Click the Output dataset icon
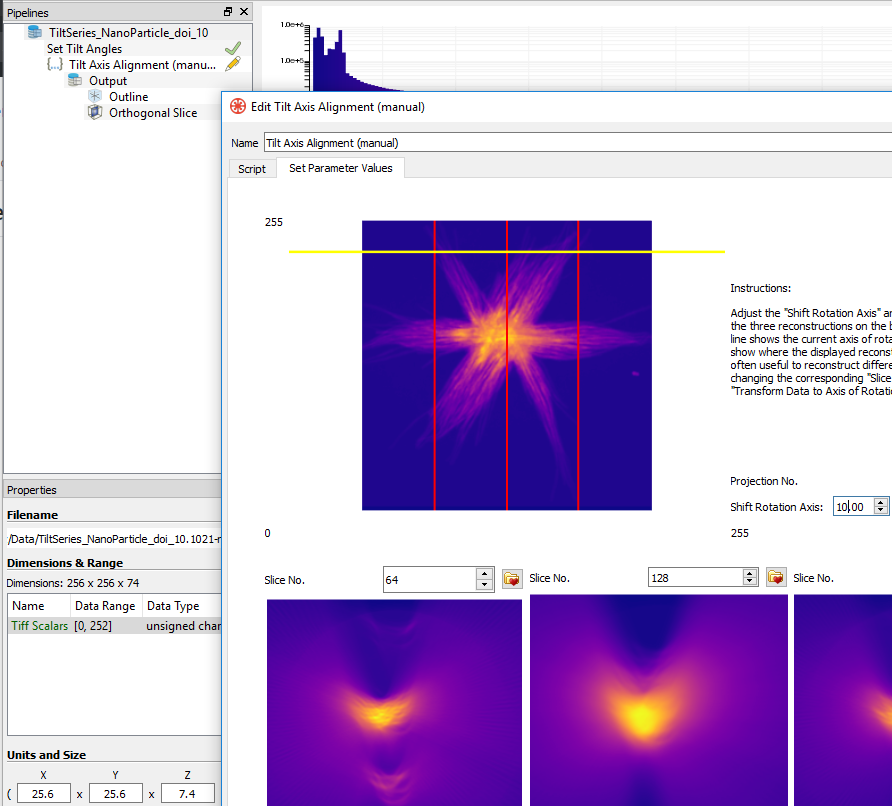The width and height of the screenshot is (892, 806). pyautogui.click(x=75, y=80)
